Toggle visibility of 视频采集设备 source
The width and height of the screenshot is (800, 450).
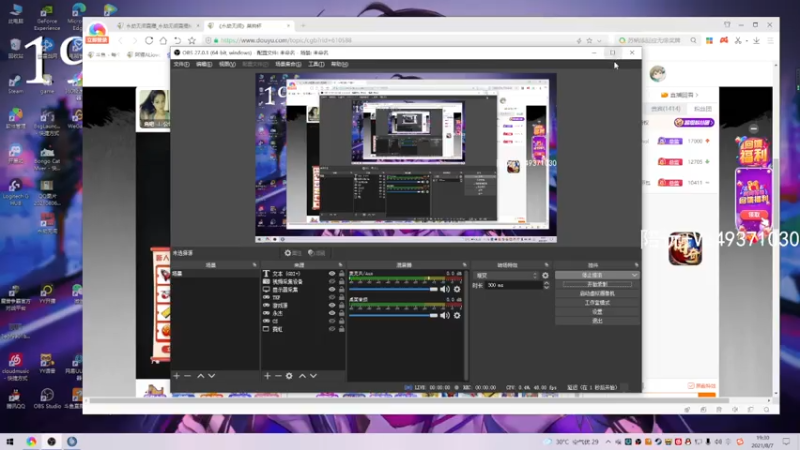332,282
